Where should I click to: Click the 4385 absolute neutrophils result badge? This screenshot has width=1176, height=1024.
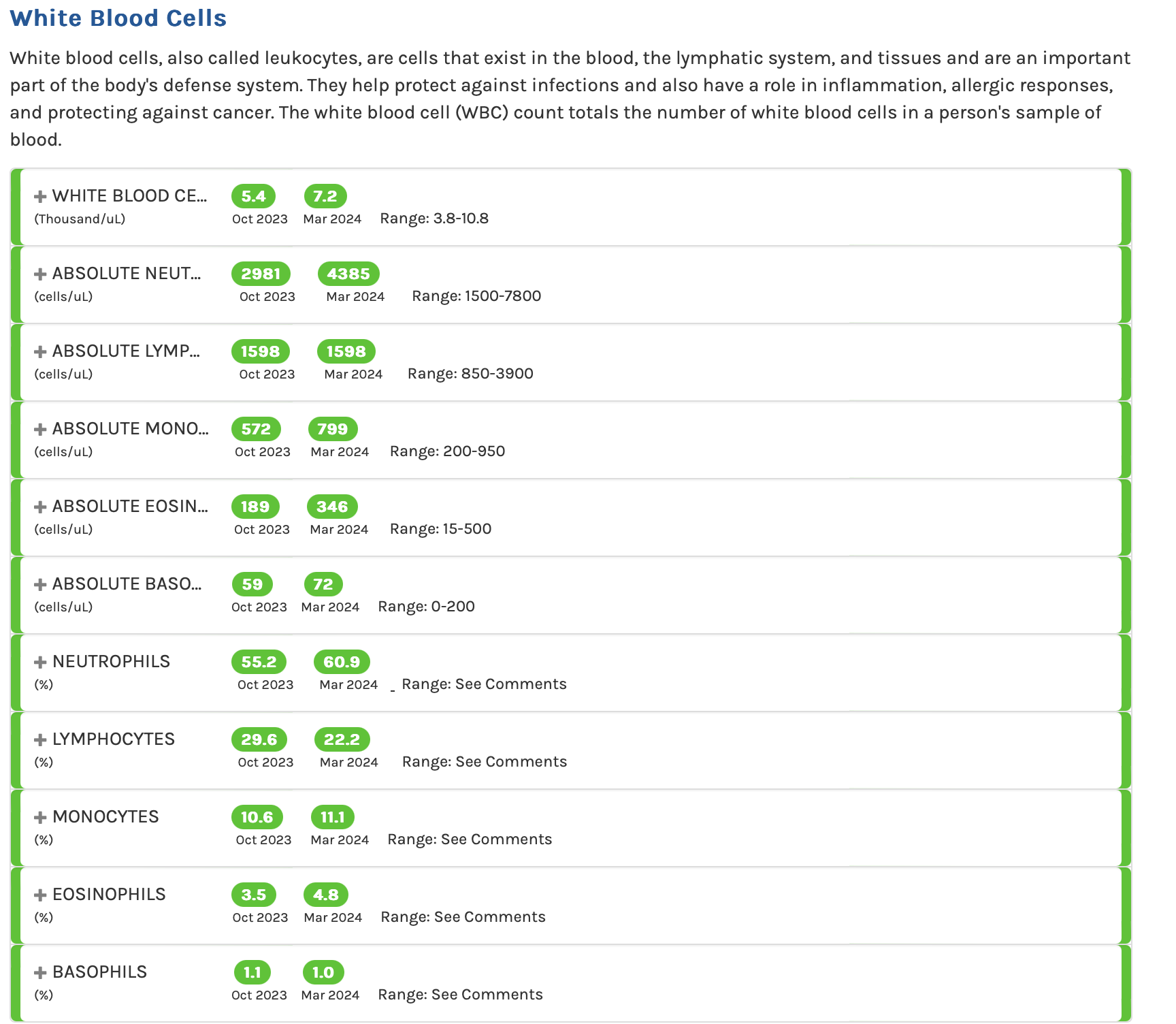click(348, 274)
